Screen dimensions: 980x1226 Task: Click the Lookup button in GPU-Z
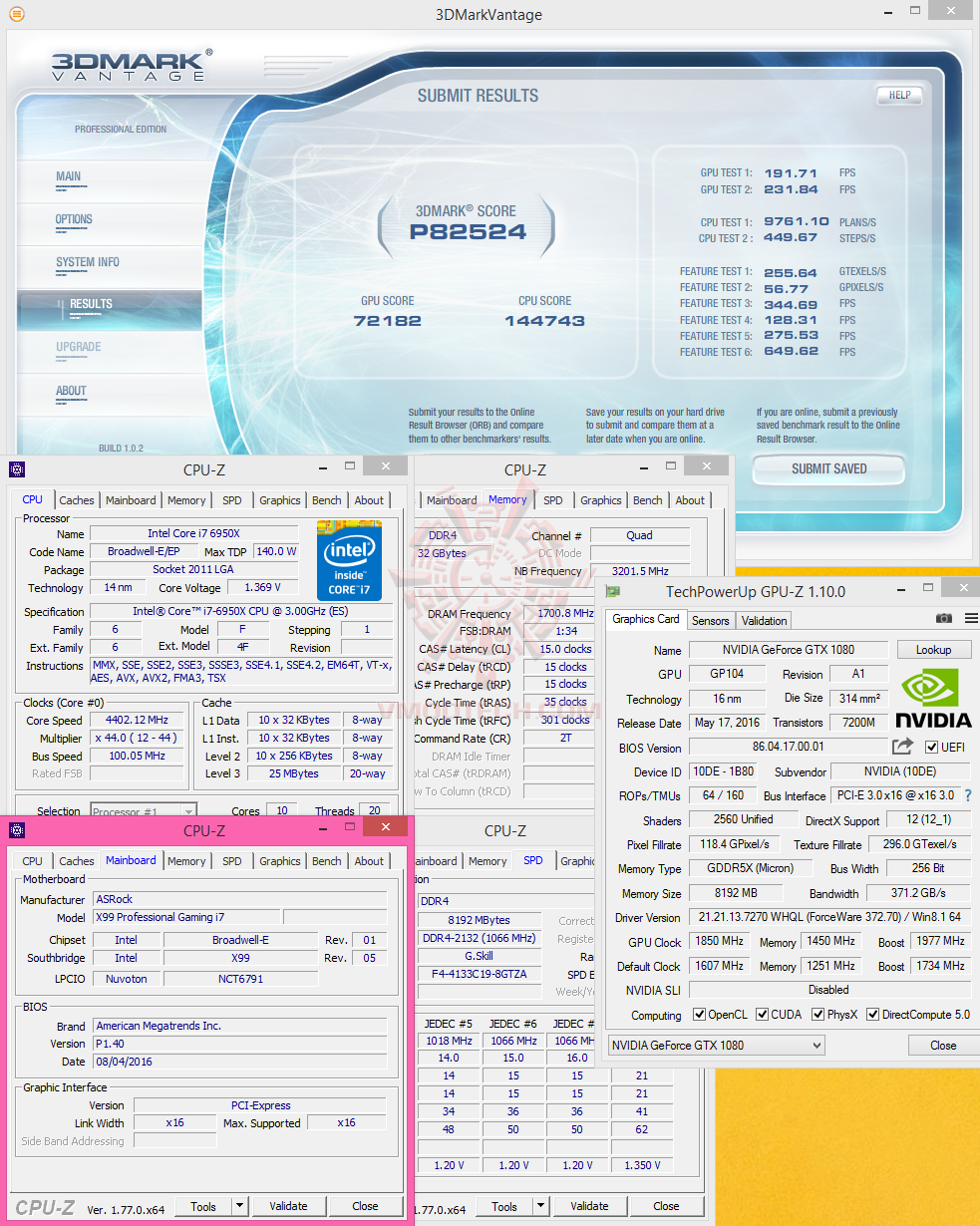933,650
